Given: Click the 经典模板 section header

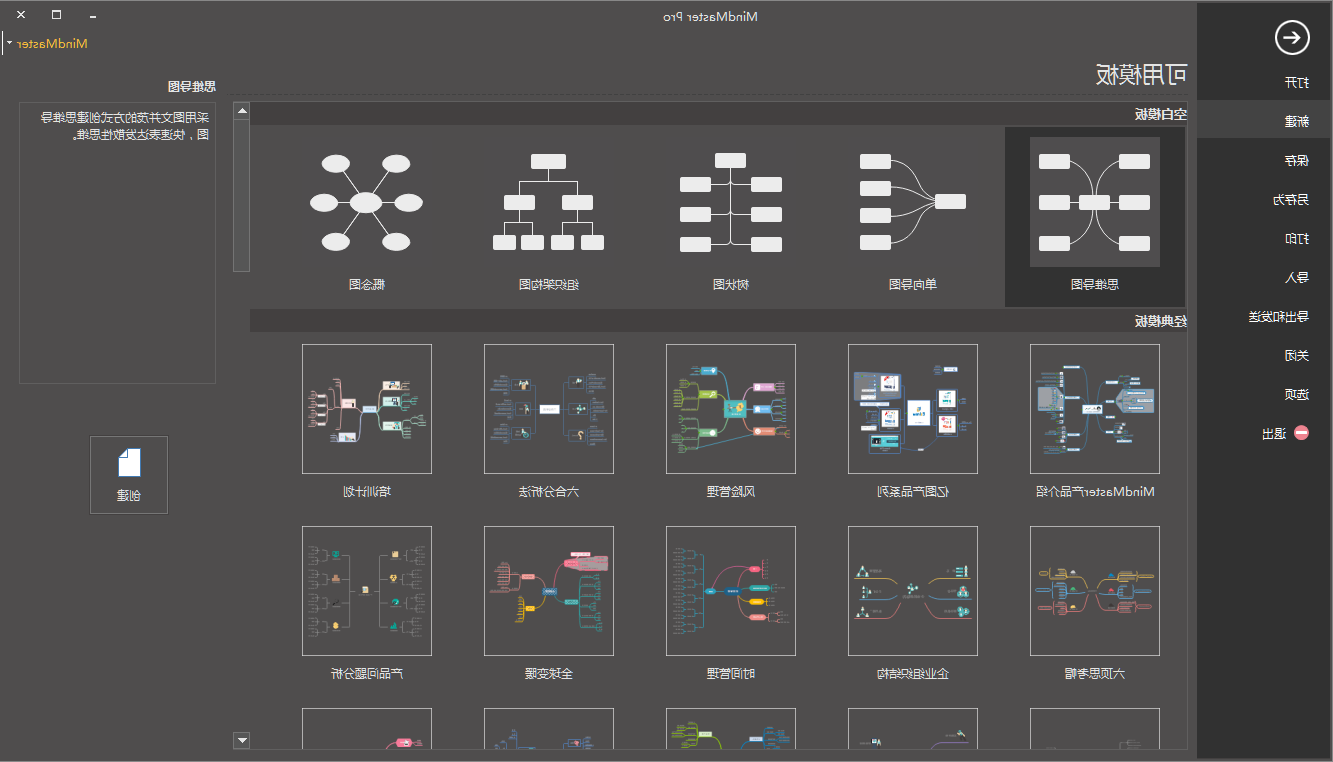Looking at the screenshot, I should point(718,321).
